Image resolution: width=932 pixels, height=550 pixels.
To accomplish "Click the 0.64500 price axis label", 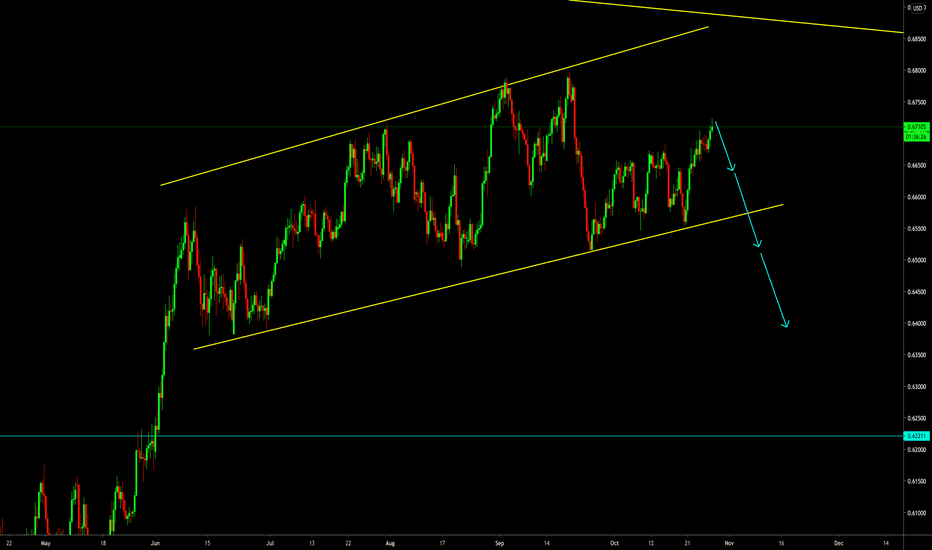I will click(917, 292).
